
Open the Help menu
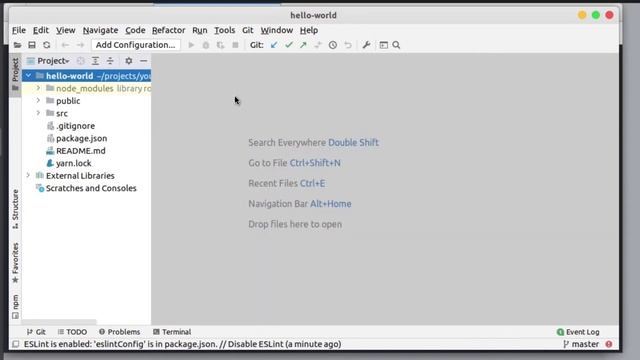pyautogui.click(x=309, y=30)
